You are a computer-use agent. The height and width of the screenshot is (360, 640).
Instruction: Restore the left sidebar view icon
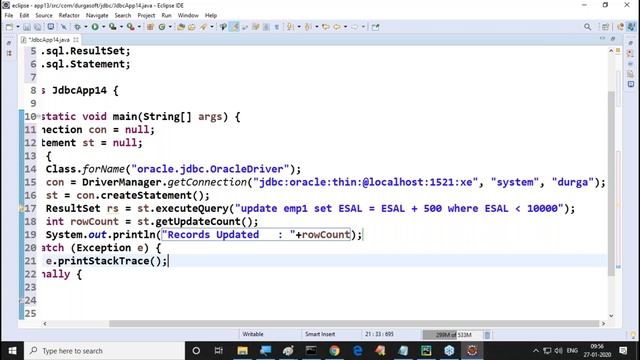9,43
